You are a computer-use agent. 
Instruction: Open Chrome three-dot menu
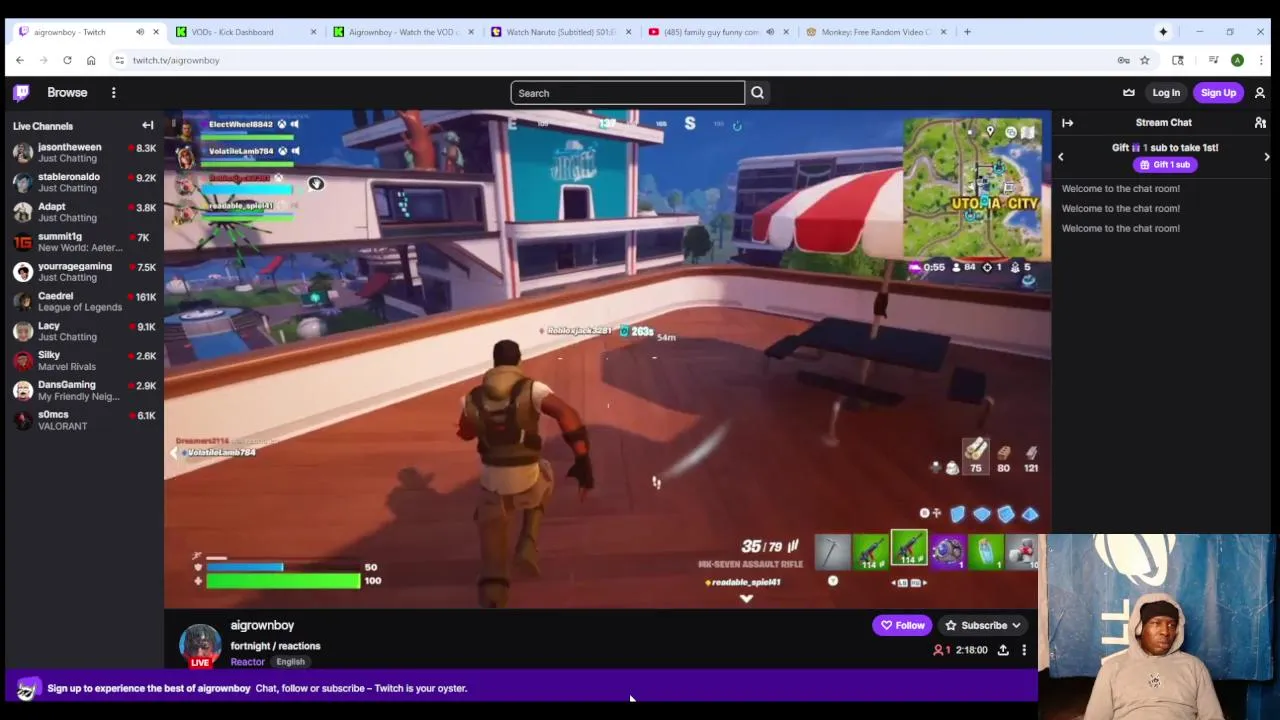click(x=1261, y=60)
